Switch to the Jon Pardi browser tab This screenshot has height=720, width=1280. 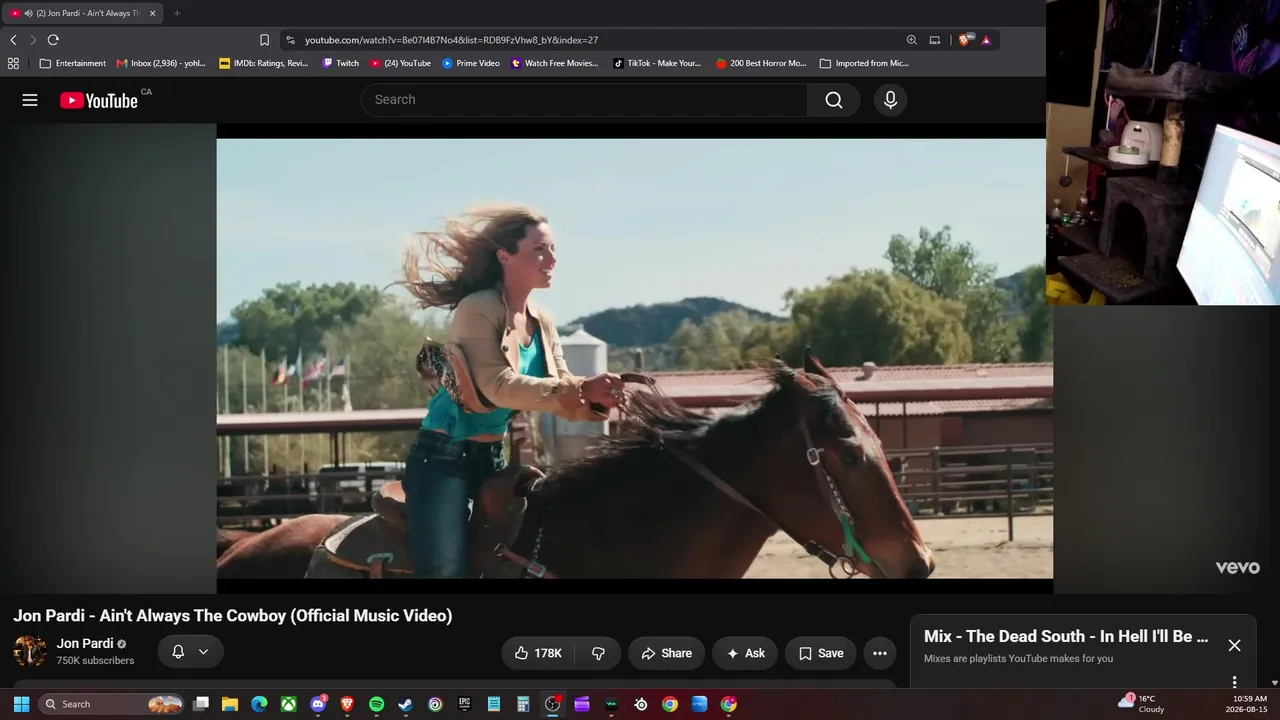click(x=82, y=13)
